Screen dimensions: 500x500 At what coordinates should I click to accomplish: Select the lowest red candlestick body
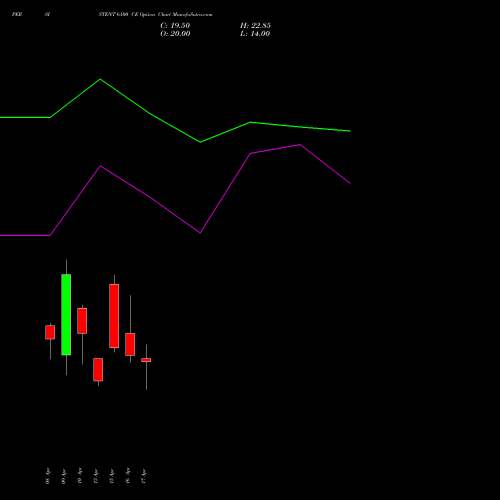(x=98, y=370)
